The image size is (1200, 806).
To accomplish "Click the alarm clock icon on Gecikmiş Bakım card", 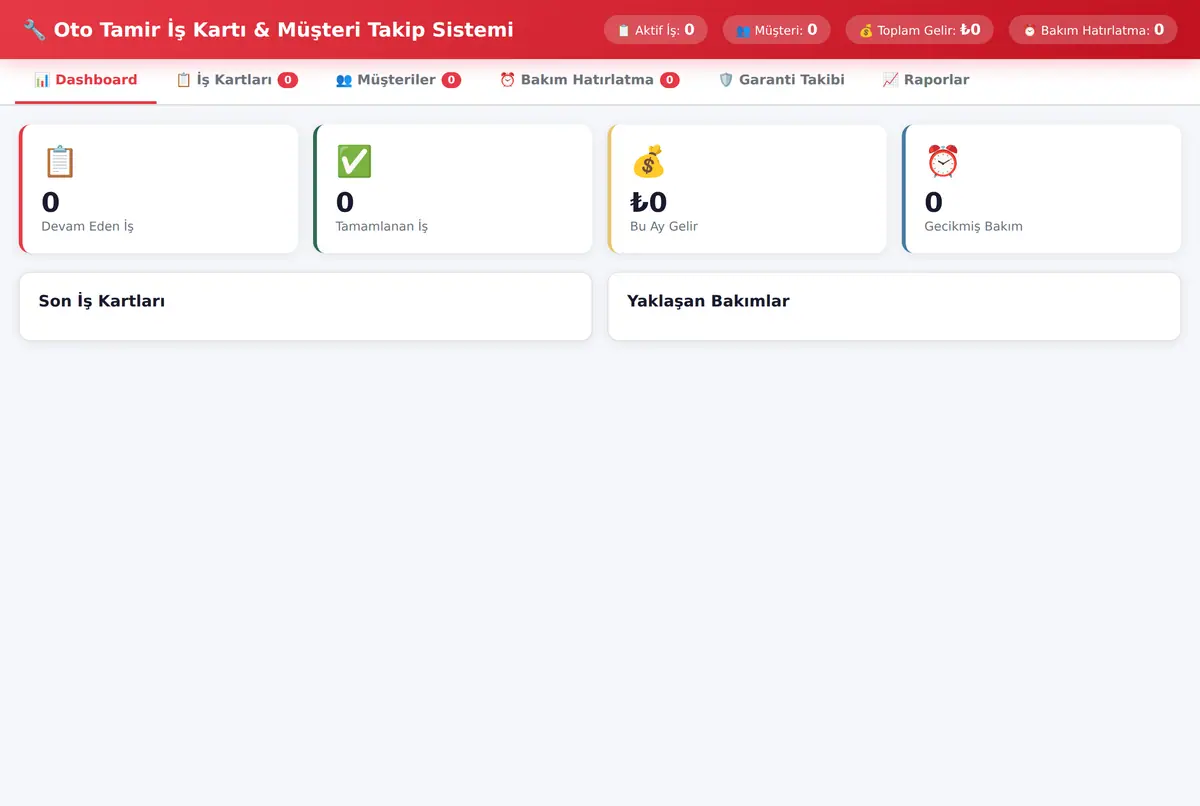I will (x=942, y=161).
